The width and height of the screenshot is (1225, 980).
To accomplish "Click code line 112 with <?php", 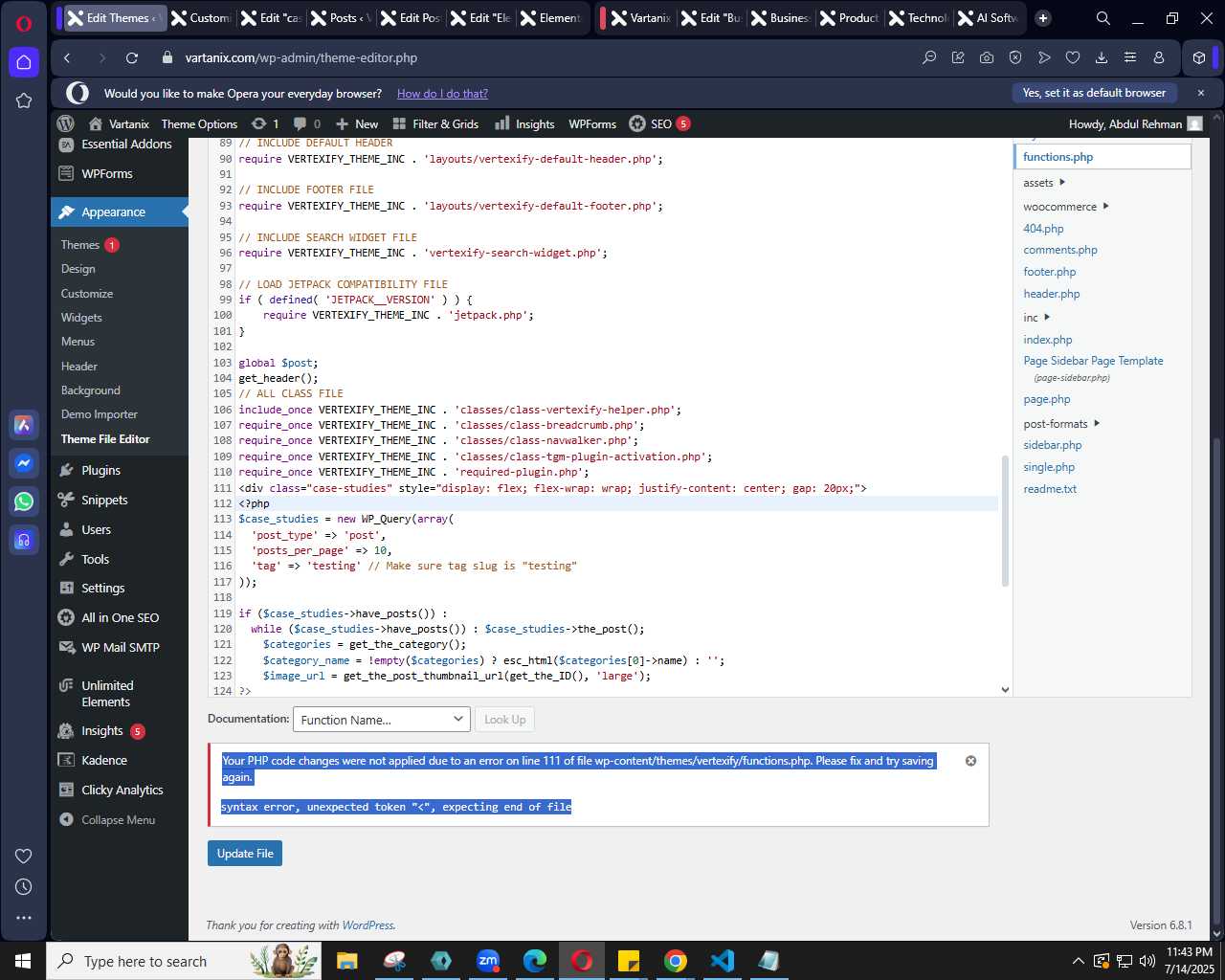I will [x=617, y=503].
